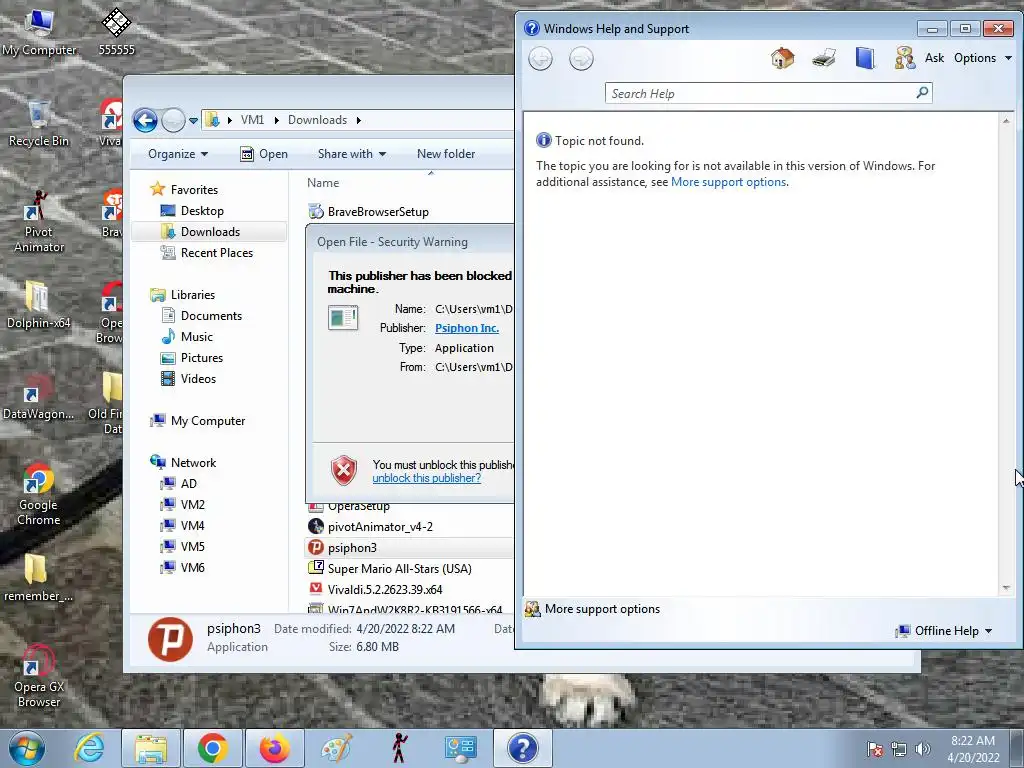The image size is (1024, 768).
Task: Select the psiphon3 file in list
Action: (352, 547)
